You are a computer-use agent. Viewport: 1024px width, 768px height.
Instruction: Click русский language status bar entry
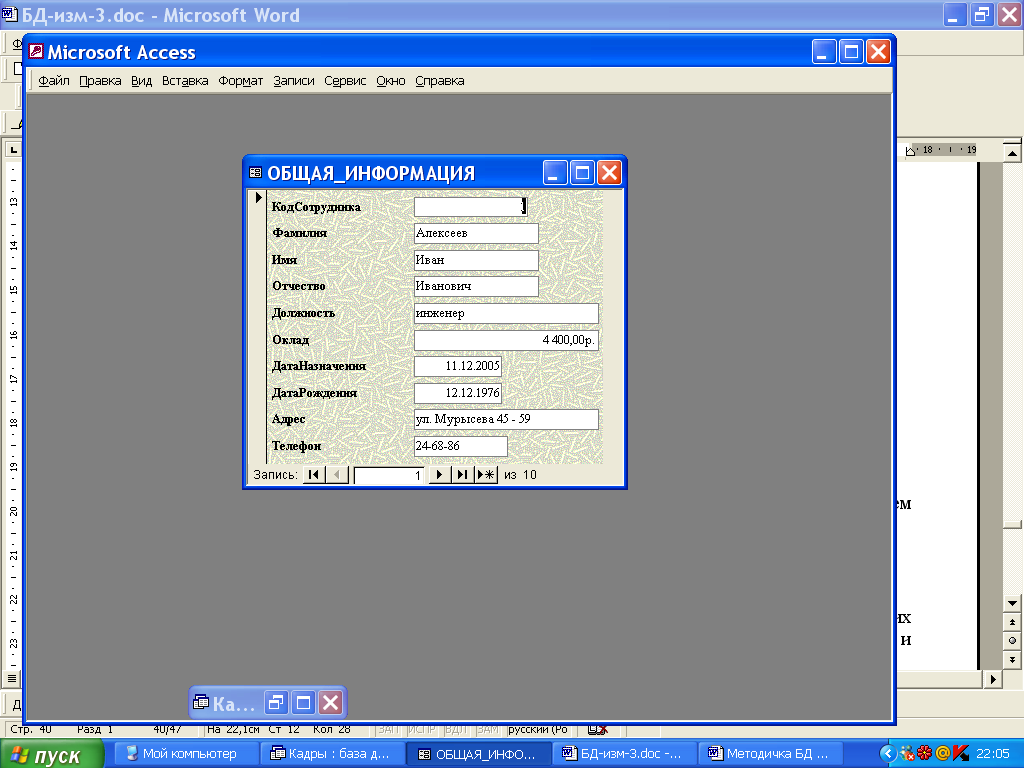[538, 729]
